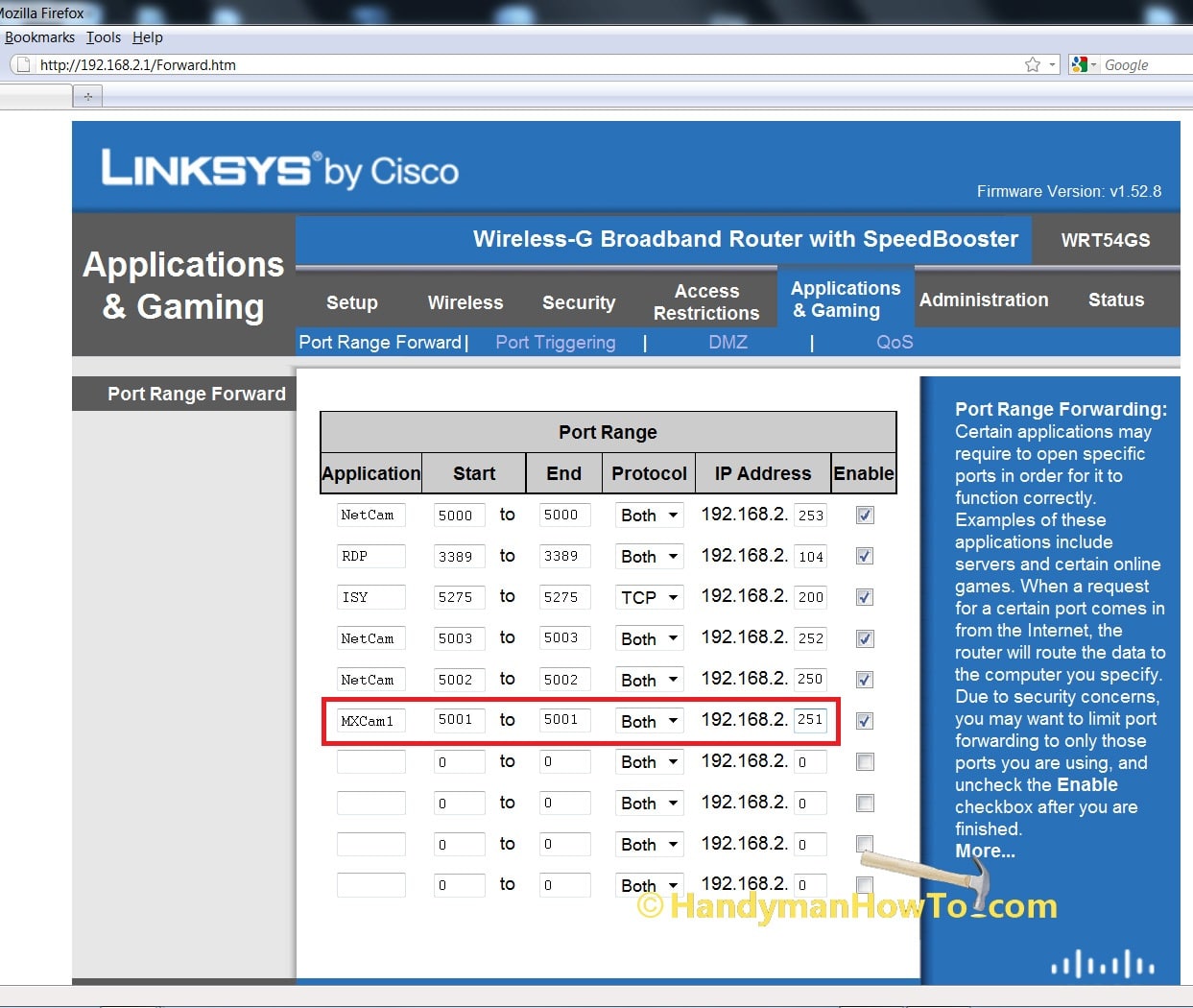Toggle the MXCam1 row Enable checkbox
Viewport: 1193px width, 1008px height.
(x=865, y=721)
